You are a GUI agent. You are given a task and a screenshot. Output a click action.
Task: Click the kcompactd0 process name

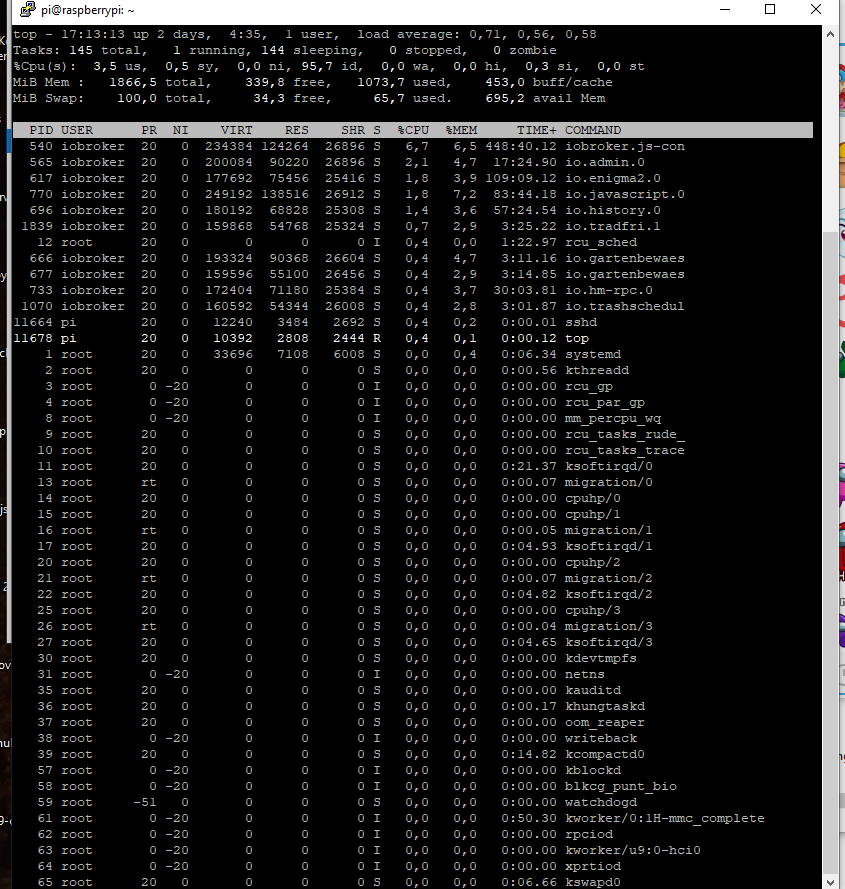coord(605,755)
